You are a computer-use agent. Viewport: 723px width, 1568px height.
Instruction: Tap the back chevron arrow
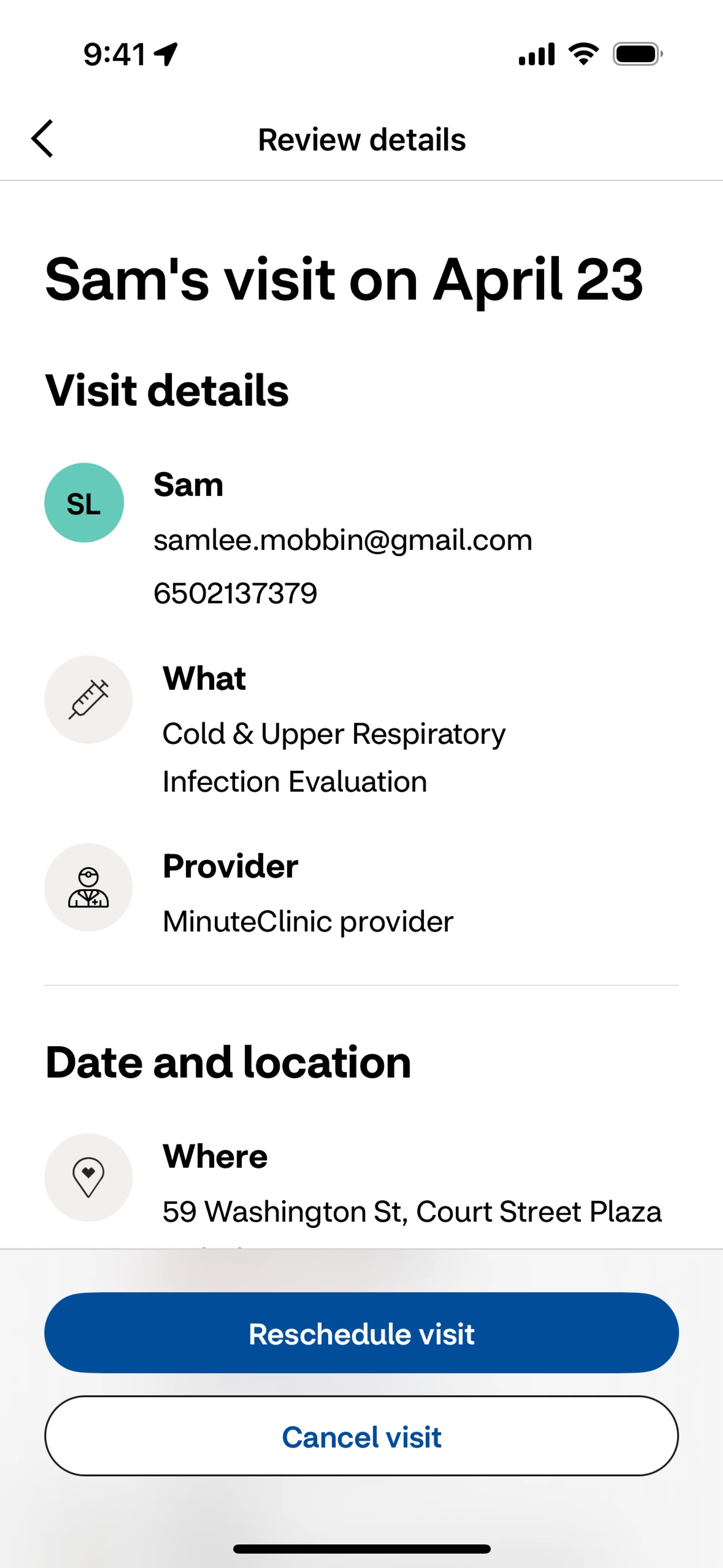[43, 139]
